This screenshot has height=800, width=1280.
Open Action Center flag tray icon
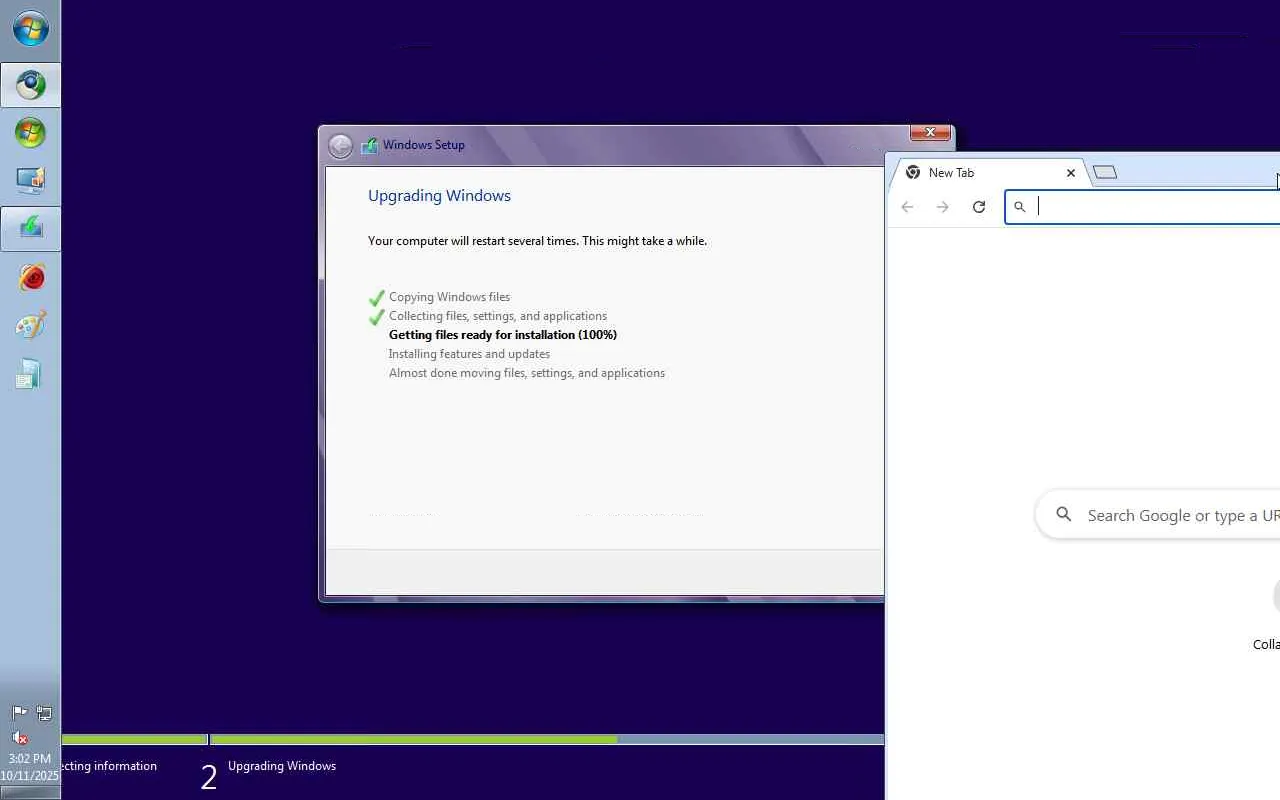click(x=19, y=713)
